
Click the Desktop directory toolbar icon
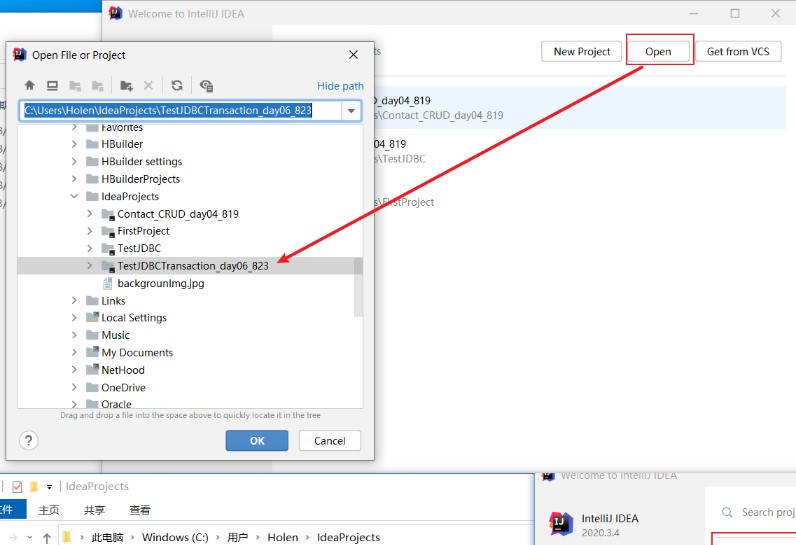click(x=52, y=85)
